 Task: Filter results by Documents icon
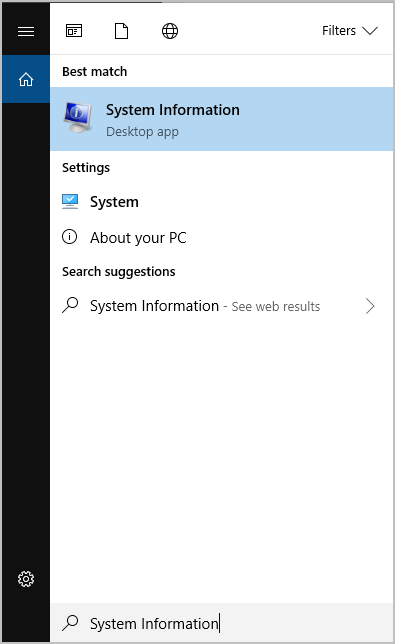click(x=121, y=31)
